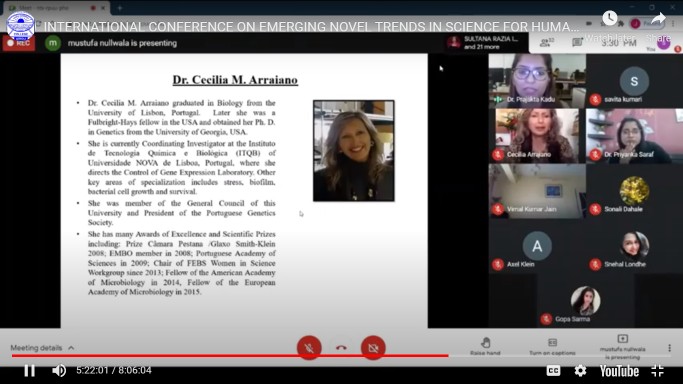Image resolution: width=683 pixels, height=384 pixels.
Task: Expand Meeting details chevron
Action: coord(71,348)
